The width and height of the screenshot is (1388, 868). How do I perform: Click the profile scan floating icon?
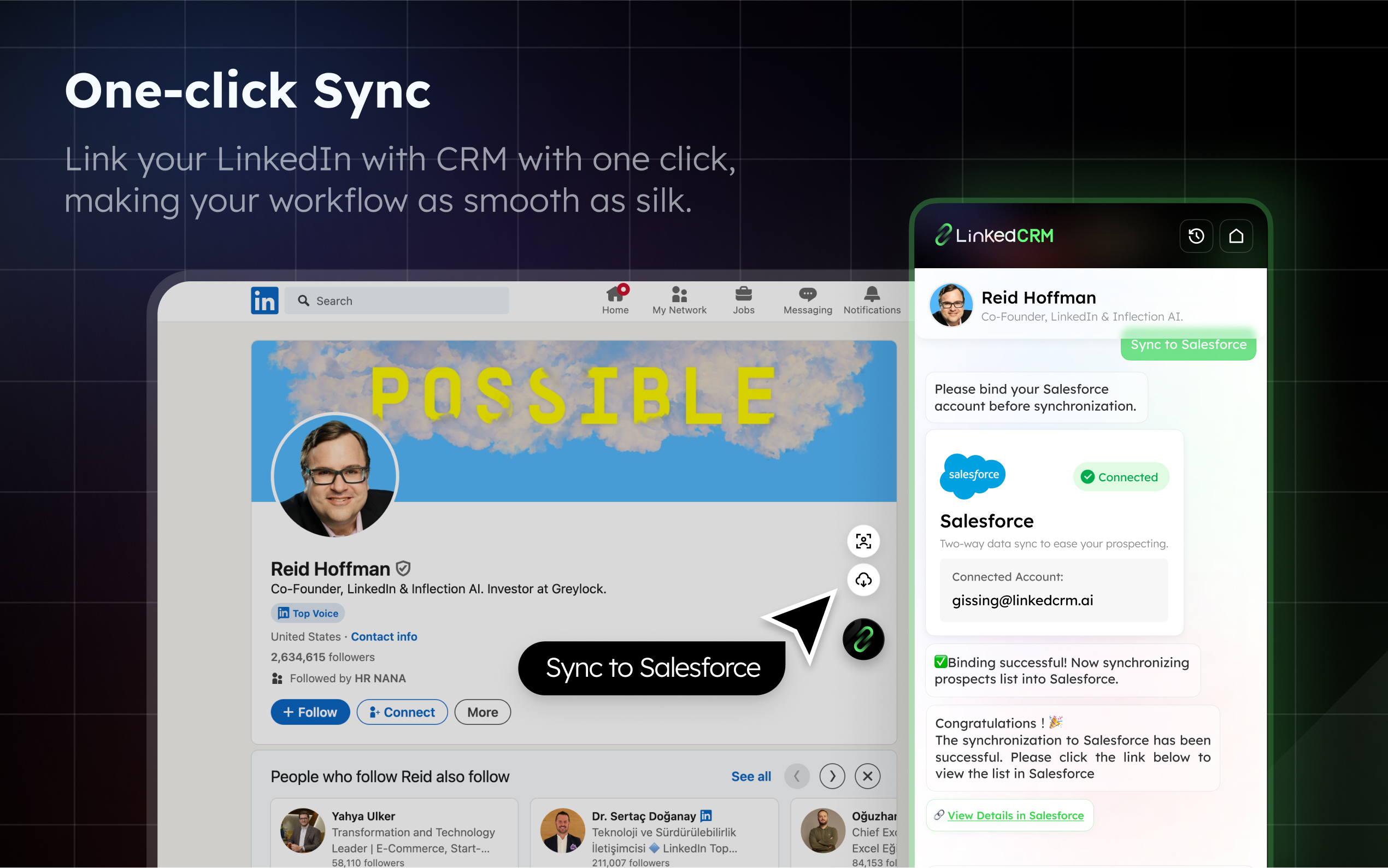(863, 541)
